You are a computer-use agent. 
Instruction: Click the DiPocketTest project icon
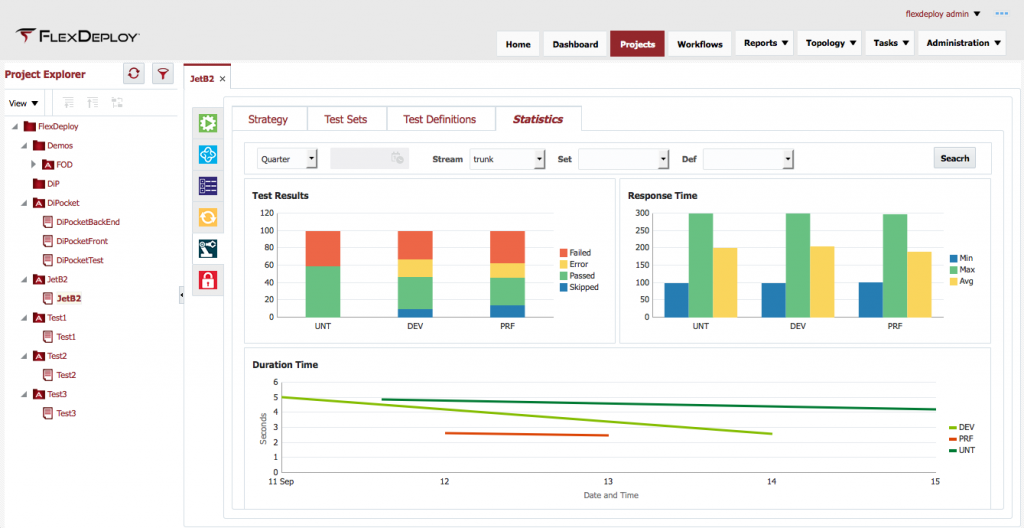click(47, 260)
